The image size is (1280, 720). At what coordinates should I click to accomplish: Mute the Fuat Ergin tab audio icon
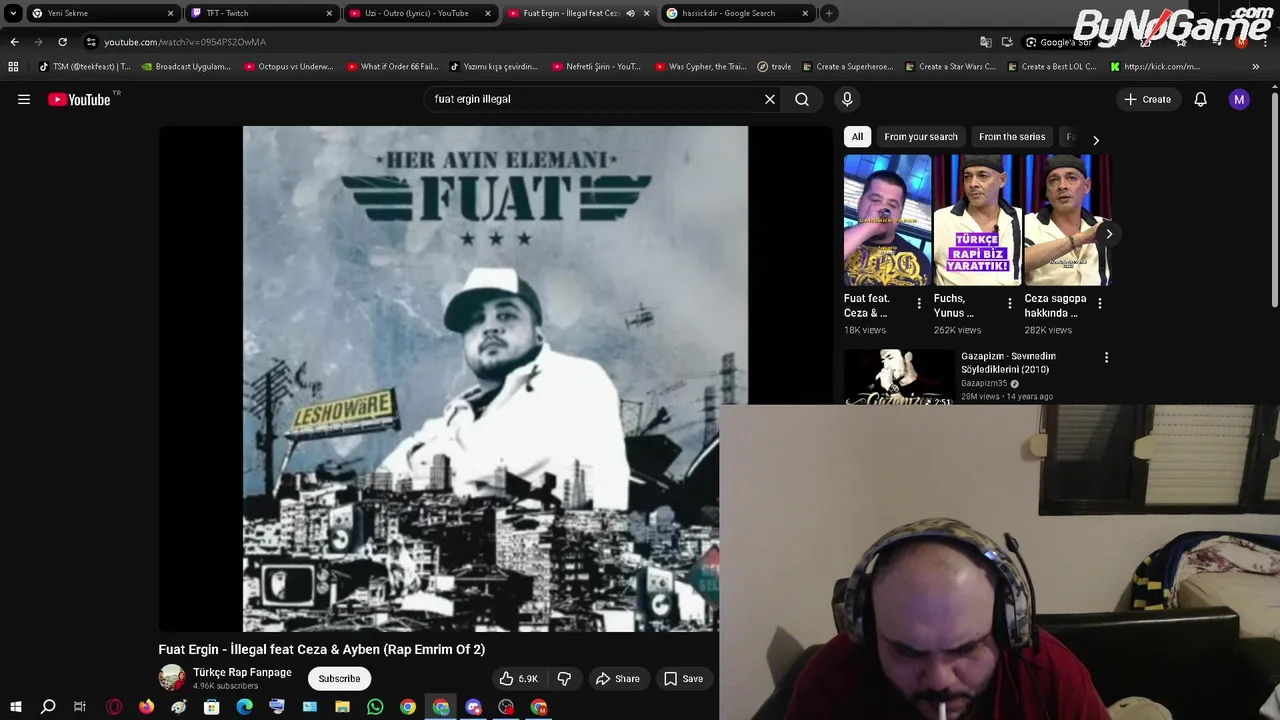pyautogui.click(x=630, y=13)
